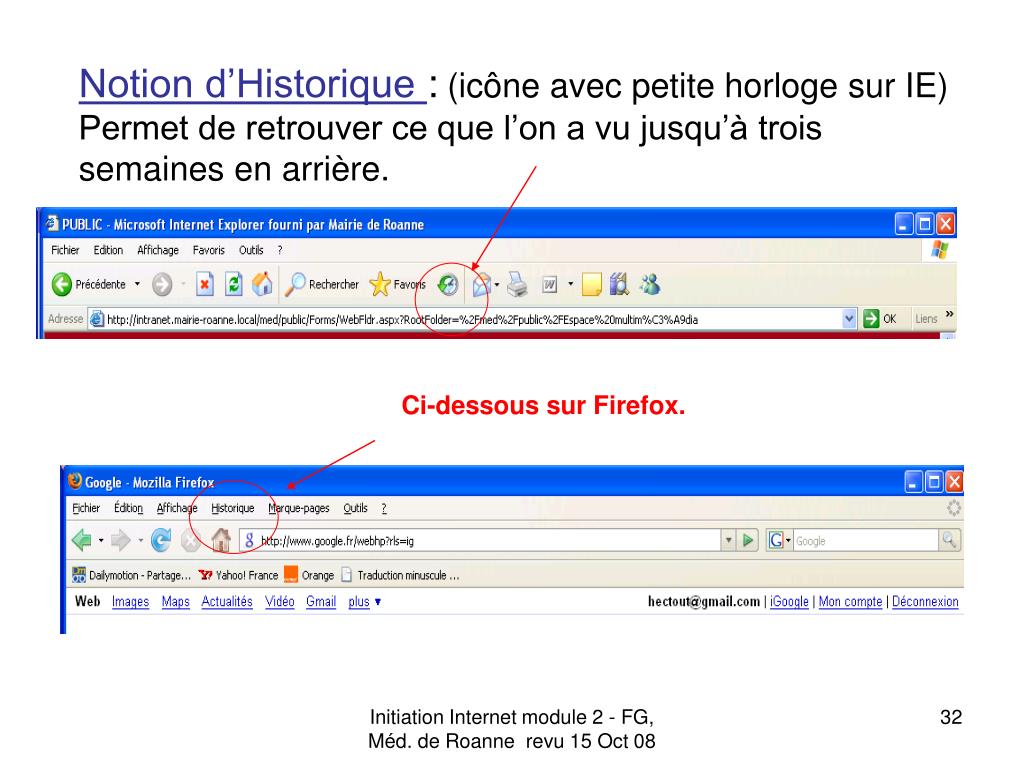Open the Google search engine selector in Firefox
Screen dimensions: 1024x768
780,540
